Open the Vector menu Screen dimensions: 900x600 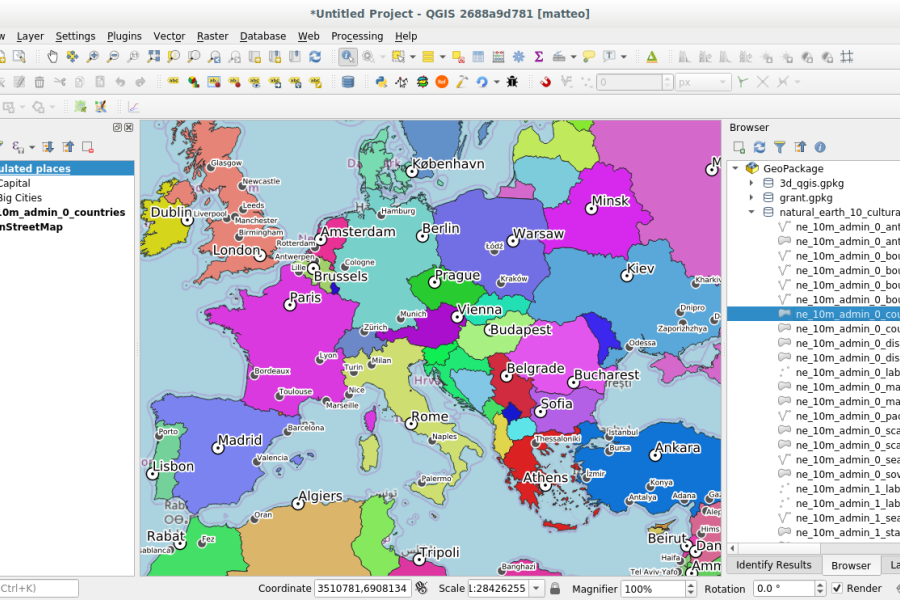click(169, 36)
